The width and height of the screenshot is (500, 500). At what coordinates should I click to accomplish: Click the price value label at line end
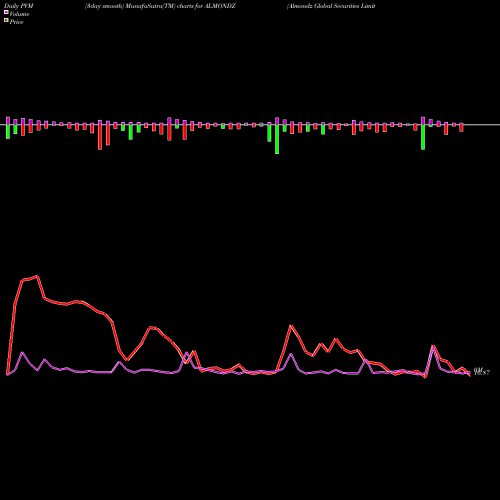(x=482, y=372)
